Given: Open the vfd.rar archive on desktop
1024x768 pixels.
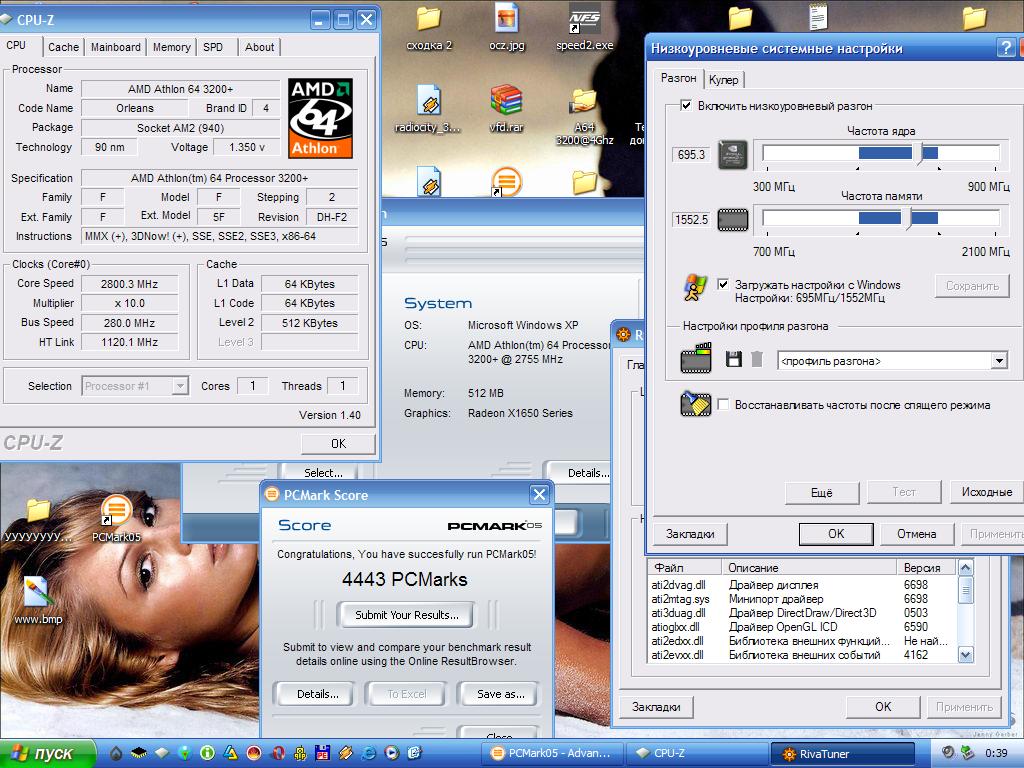Looking at the screenshot, I should click(x=507, y=108).
